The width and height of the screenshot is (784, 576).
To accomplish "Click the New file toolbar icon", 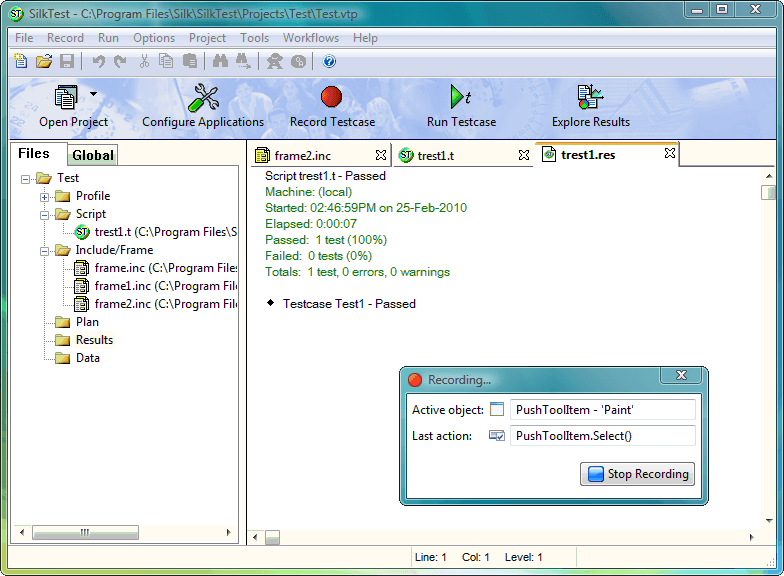I will (20, 61).
